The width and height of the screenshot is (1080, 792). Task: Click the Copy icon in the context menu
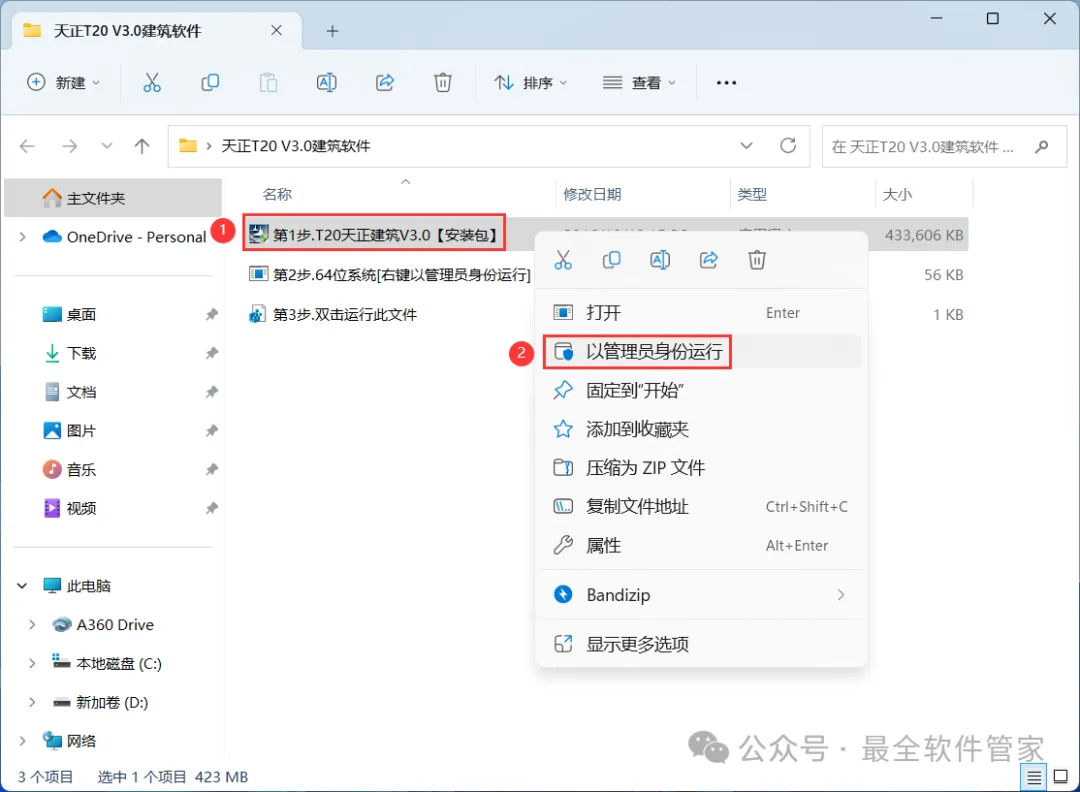612,260
